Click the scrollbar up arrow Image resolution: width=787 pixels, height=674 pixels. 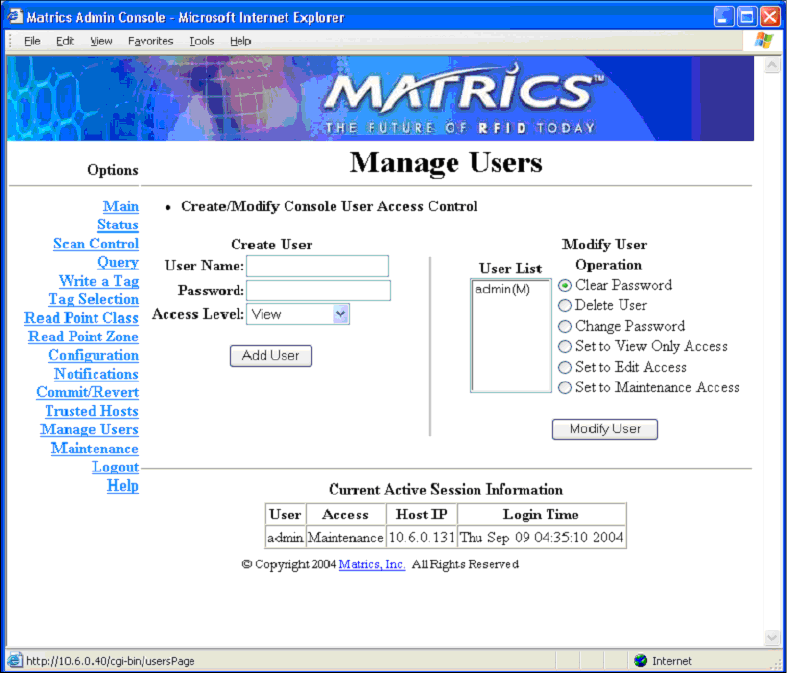[x=771, y=65]
